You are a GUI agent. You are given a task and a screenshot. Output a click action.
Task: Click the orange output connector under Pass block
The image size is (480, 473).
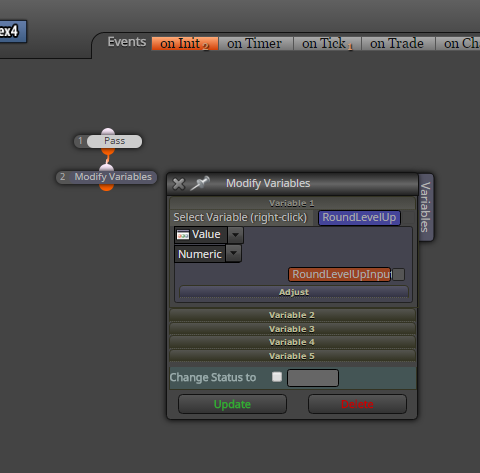click(x=108, y=152)
